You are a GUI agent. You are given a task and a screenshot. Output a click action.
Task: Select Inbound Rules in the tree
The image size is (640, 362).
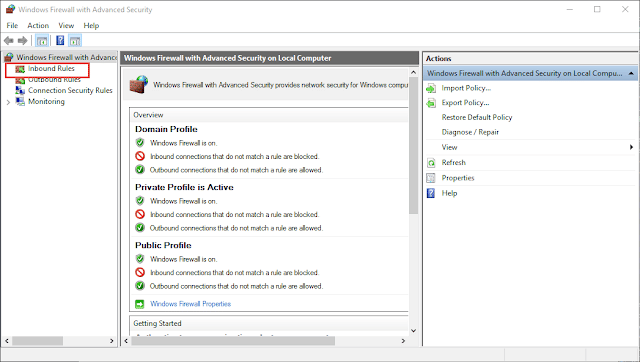[x=51, y=69]
